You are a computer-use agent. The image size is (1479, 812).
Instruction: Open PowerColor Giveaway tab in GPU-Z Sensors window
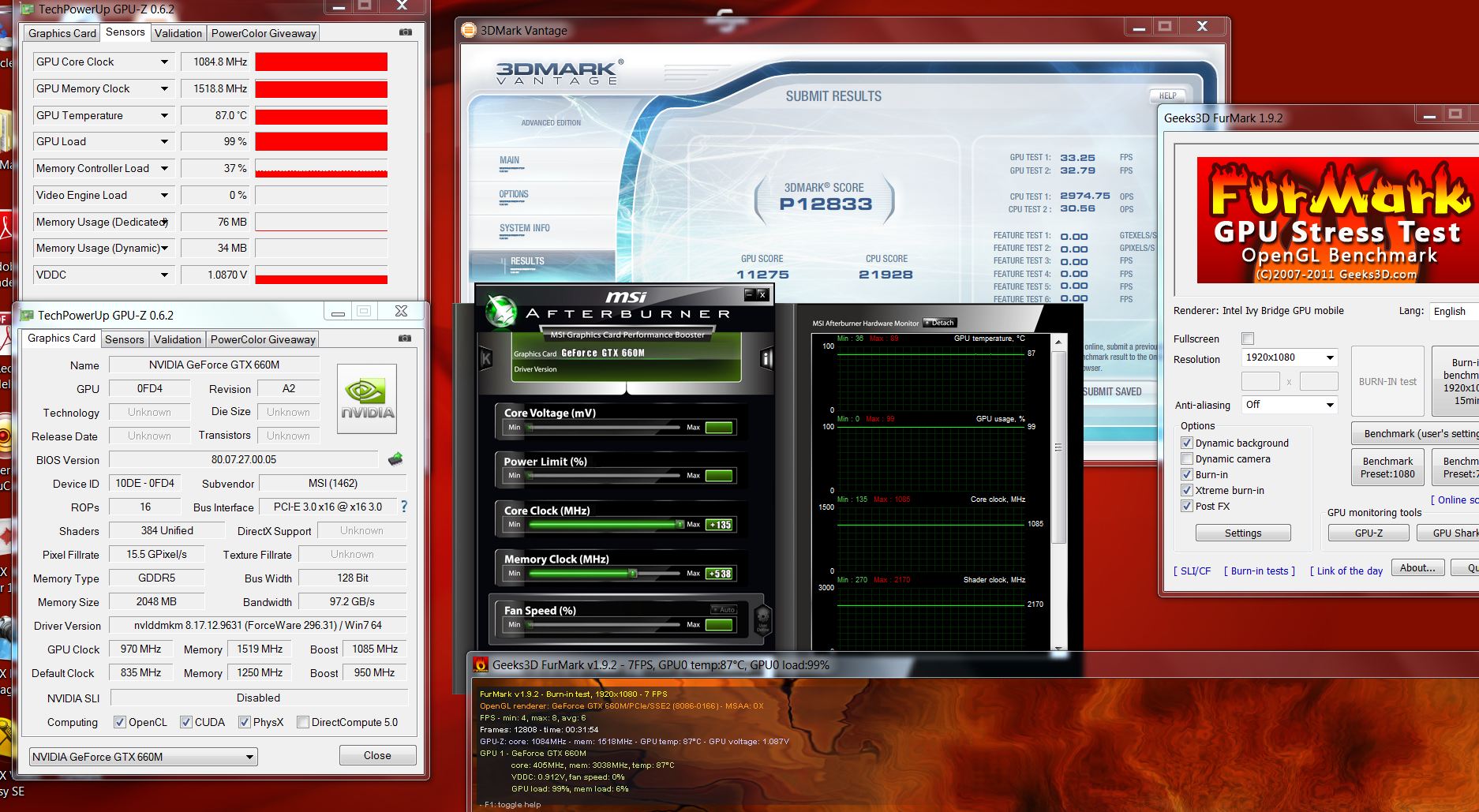tap(264, 33)
